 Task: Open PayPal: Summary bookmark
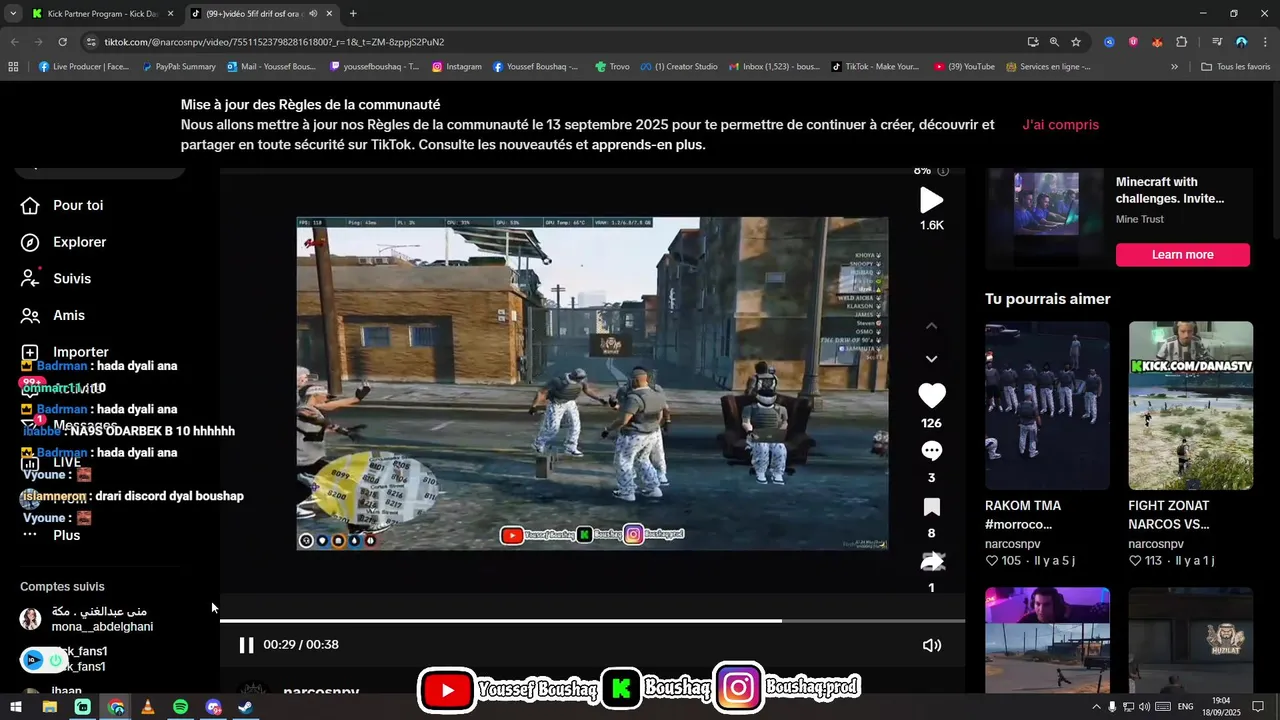coord(178,67)
